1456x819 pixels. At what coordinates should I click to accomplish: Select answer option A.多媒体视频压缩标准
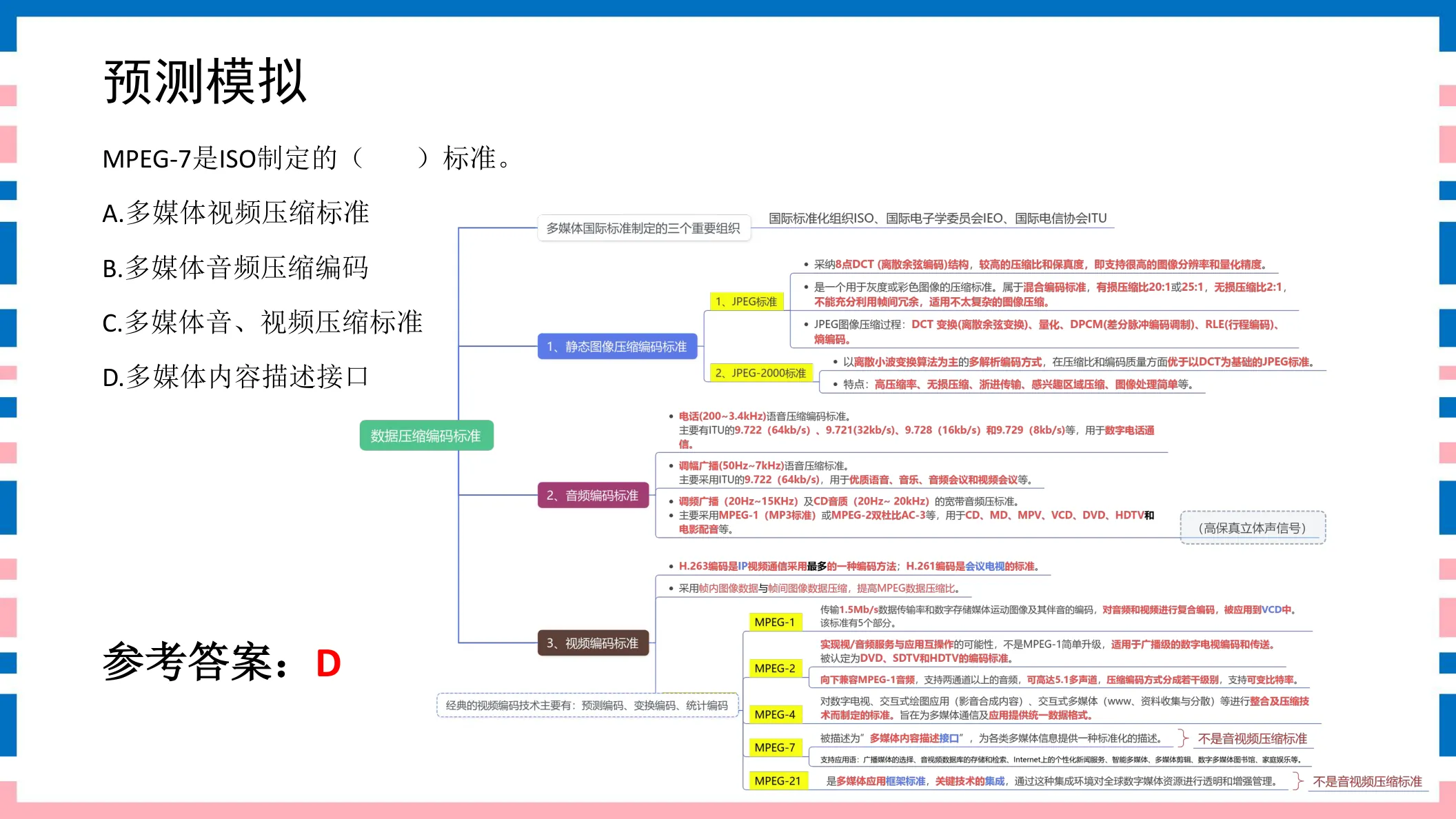pyautogui.click(x=236, y=213)
